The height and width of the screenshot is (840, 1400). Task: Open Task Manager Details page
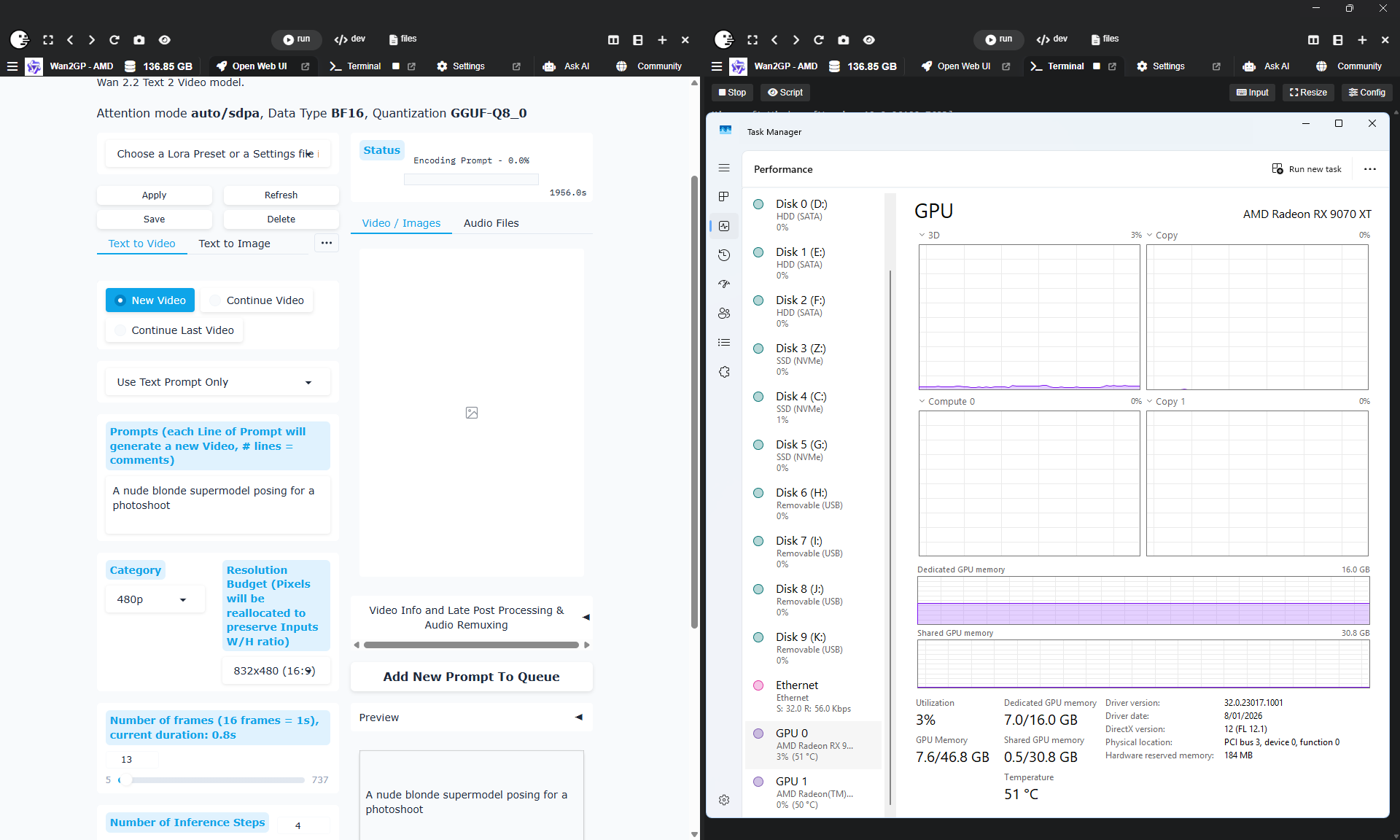point(723,343)
